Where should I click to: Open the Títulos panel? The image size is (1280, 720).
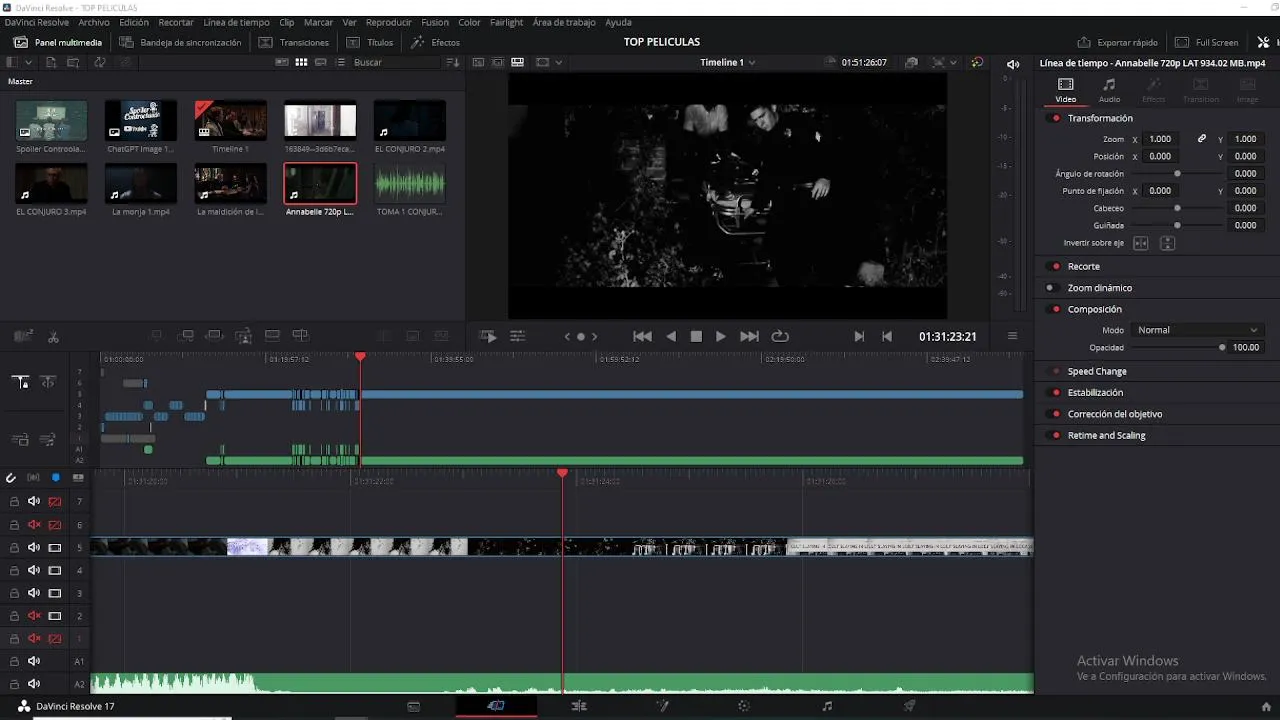[x=369, y=42]
